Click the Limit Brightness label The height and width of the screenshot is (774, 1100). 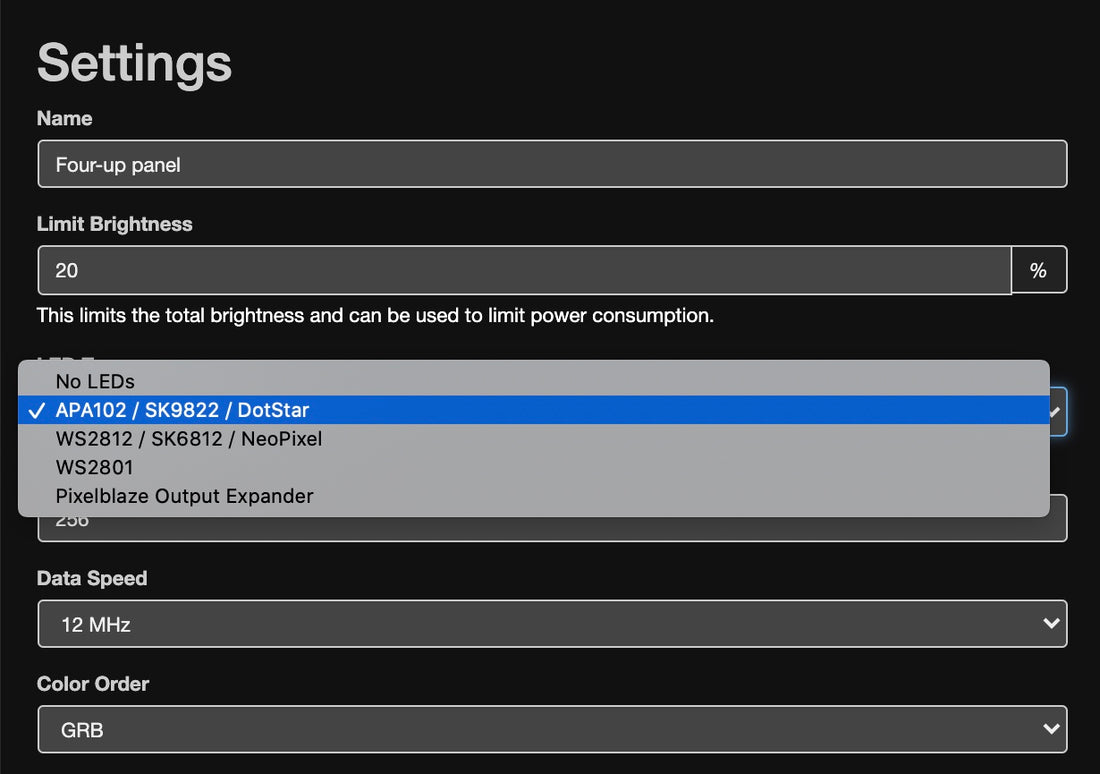(114, 224)
